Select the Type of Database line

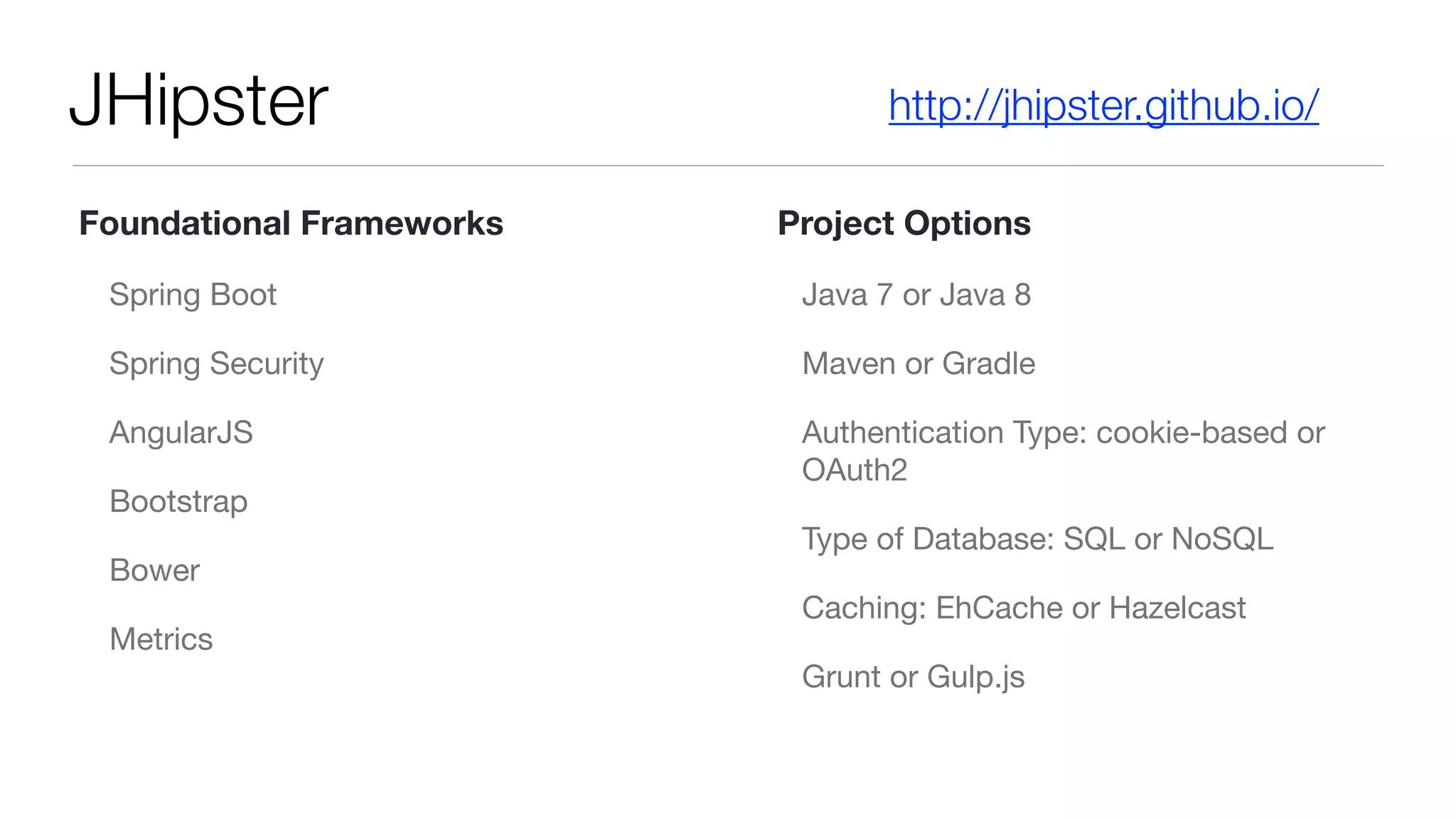1037,539
